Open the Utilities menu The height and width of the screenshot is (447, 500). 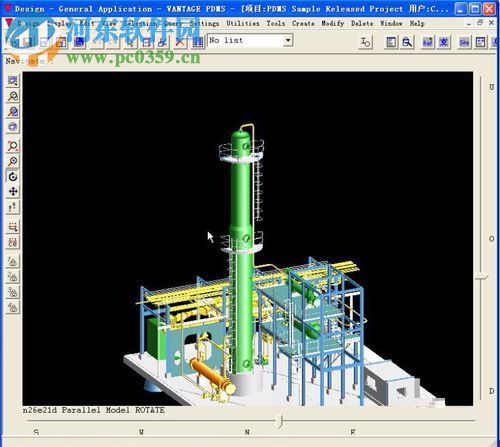[x=243, y=23]
